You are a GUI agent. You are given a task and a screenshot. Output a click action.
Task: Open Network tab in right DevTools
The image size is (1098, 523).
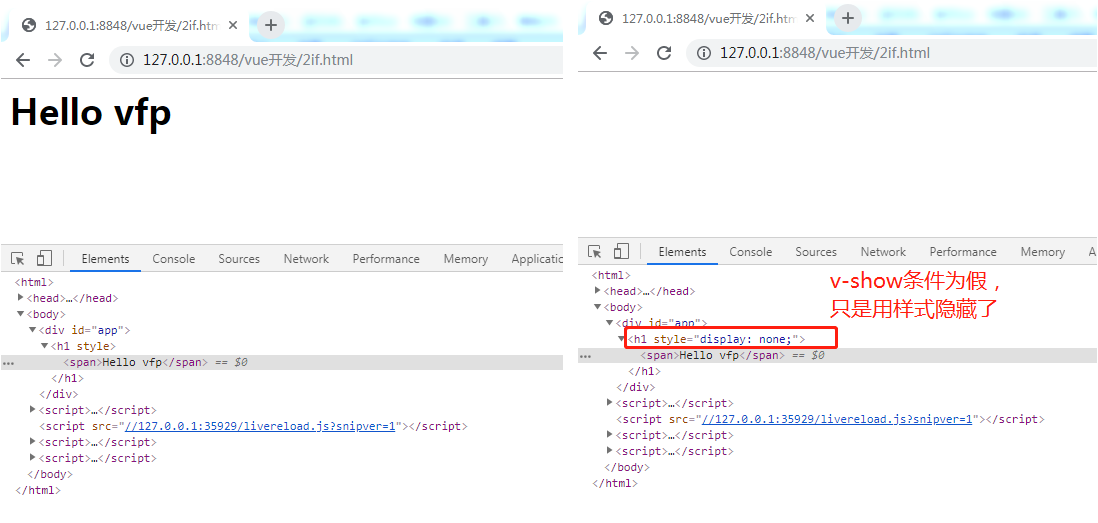(x=883, y=252)
